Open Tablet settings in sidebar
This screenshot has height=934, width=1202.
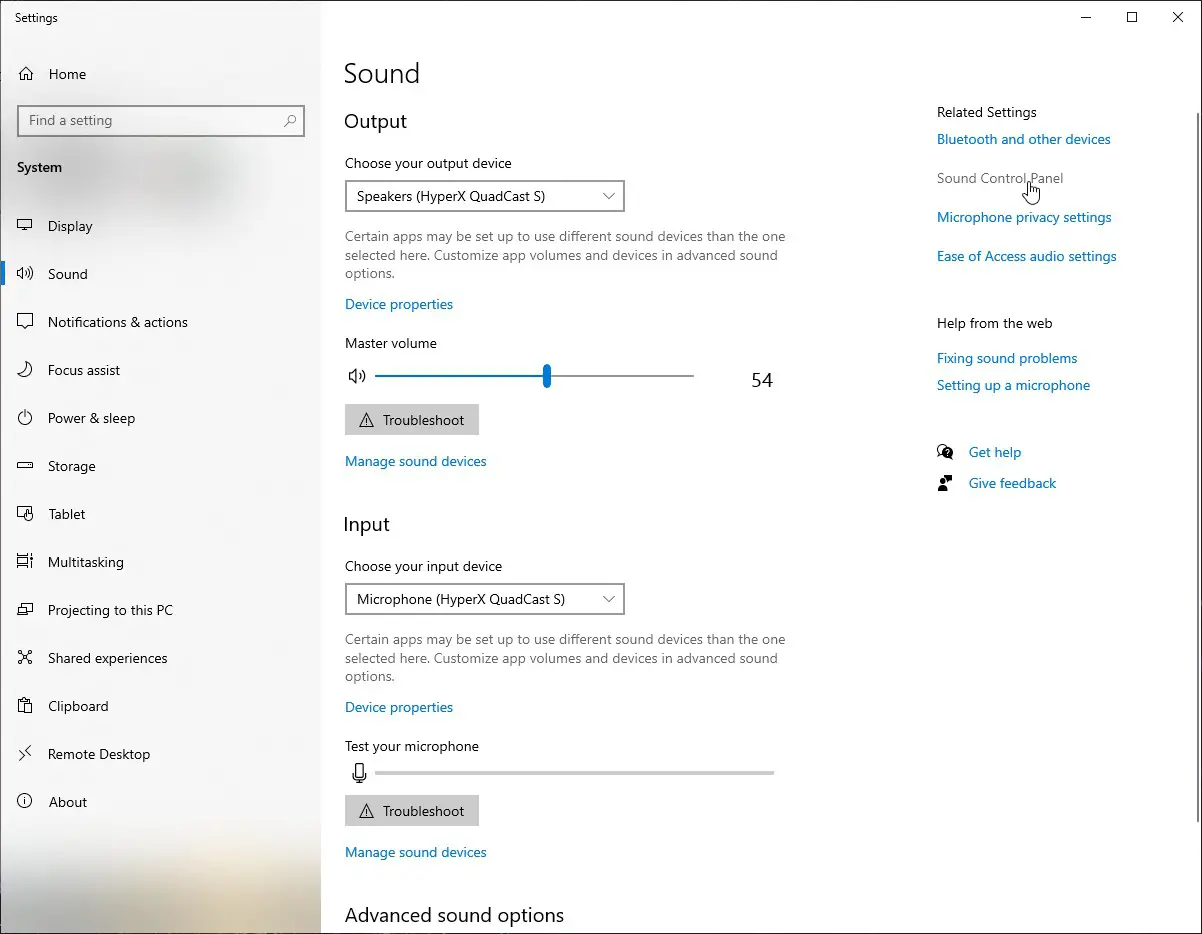click(160, 514)
